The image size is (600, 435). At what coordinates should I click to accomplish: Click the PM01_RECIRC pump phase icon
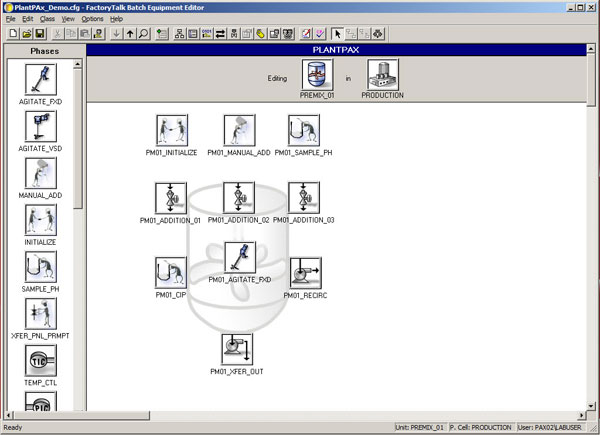[x=305, y=273]
